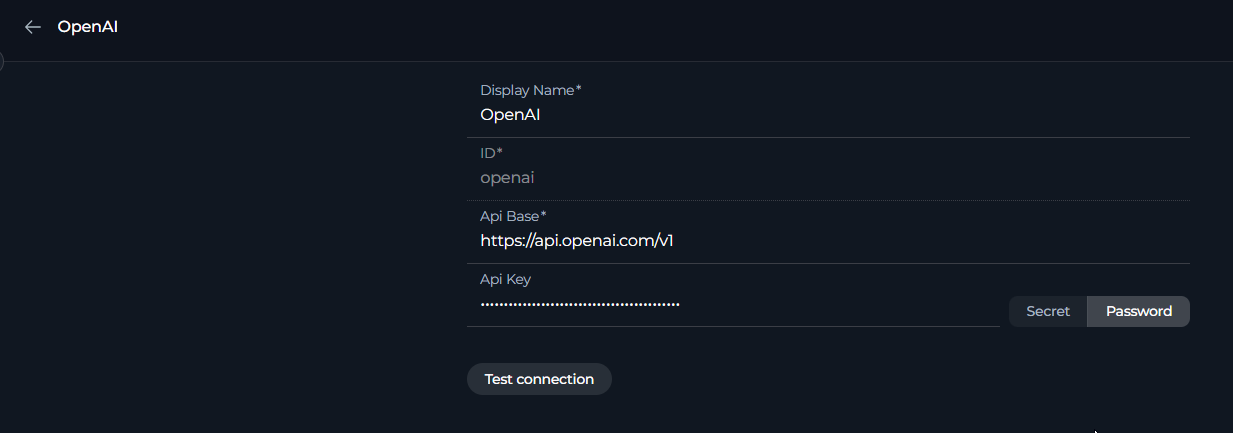Click the required asterisk after ID
Image resolution: width=1233 pixels, height=433 pixels.
click(x=500, y=151)
